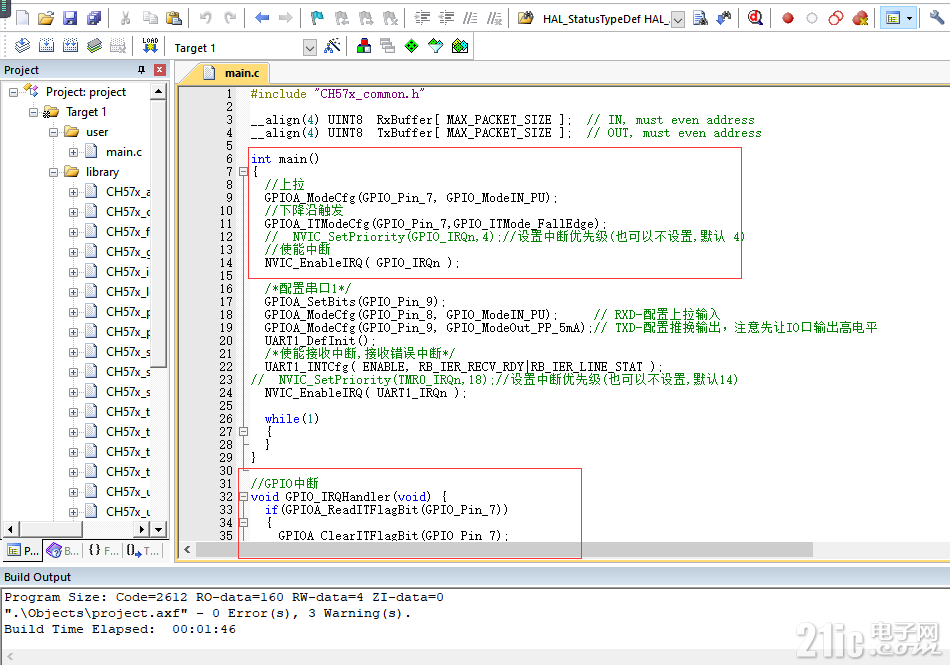Screen dimensions: 950x665
Task: Select the Books (B...) bottom tab
Action: click(x=62, y=551)
